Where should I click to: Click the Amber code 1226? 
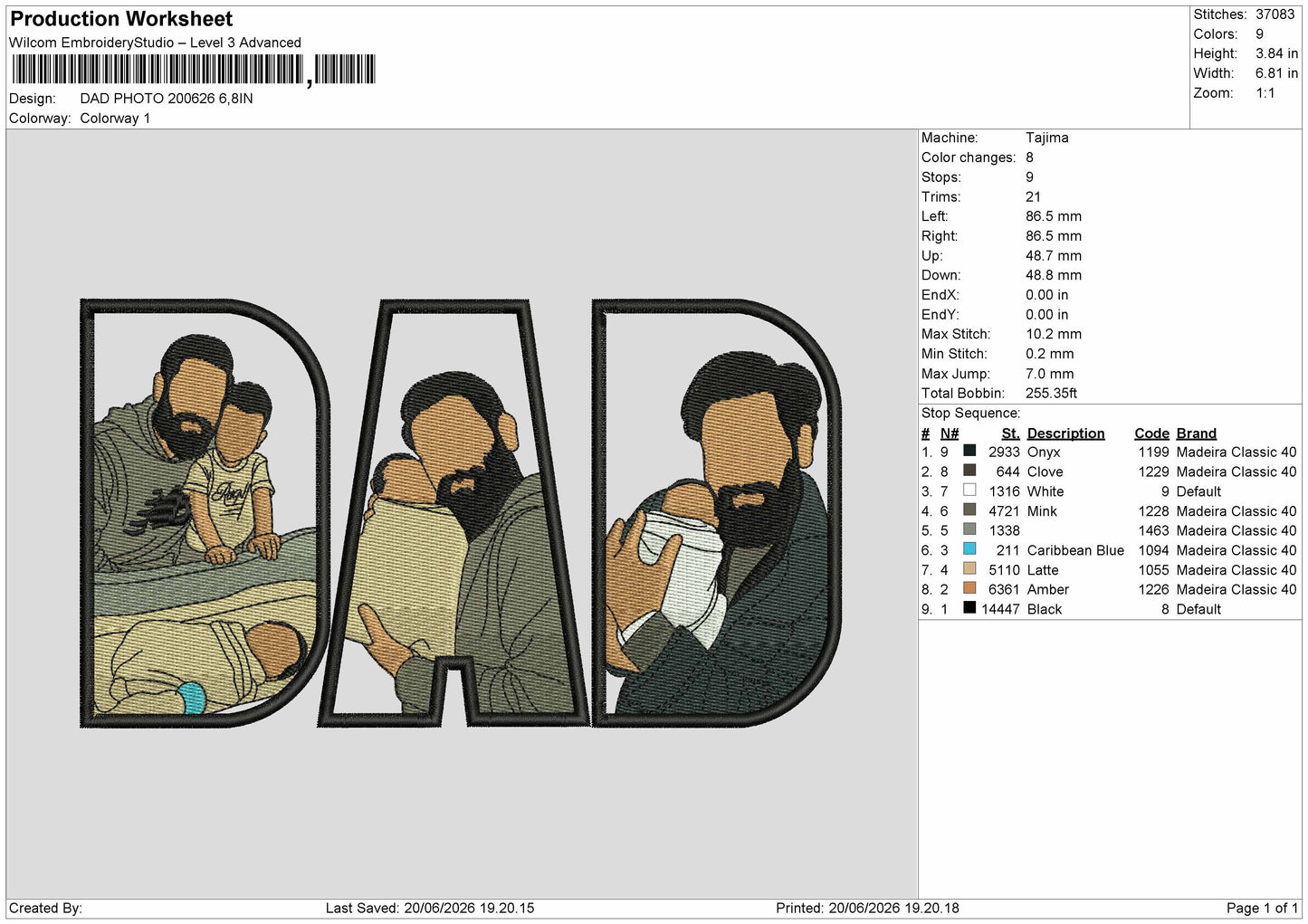(x=1153, y=589)
